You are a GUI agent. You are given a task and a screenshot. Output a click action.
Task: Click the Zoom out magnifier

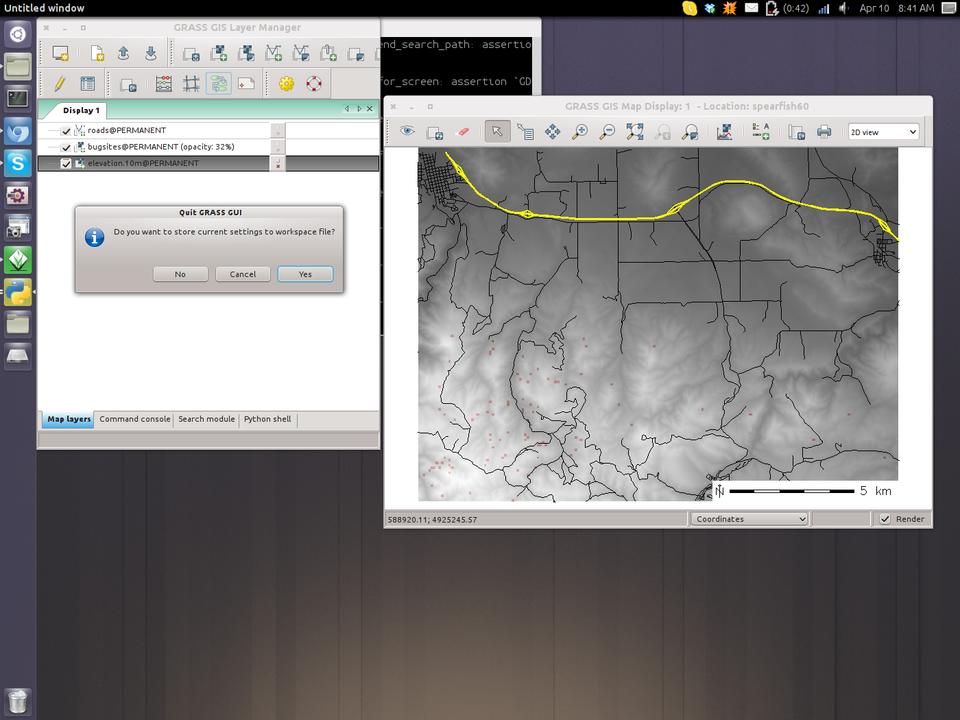pos(606,132)
